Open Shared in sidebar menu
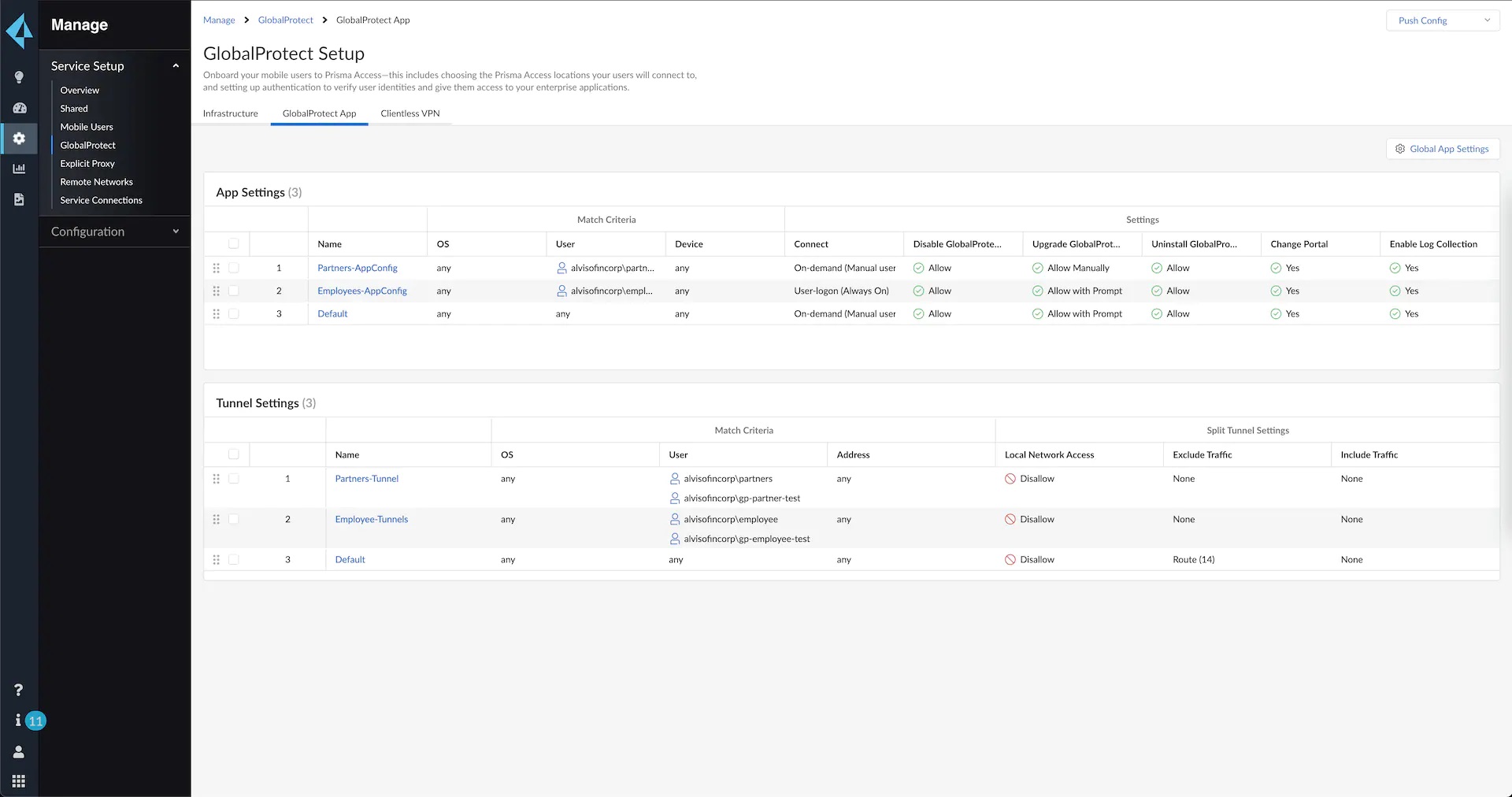1512x797 pixels. coord(74,109)
